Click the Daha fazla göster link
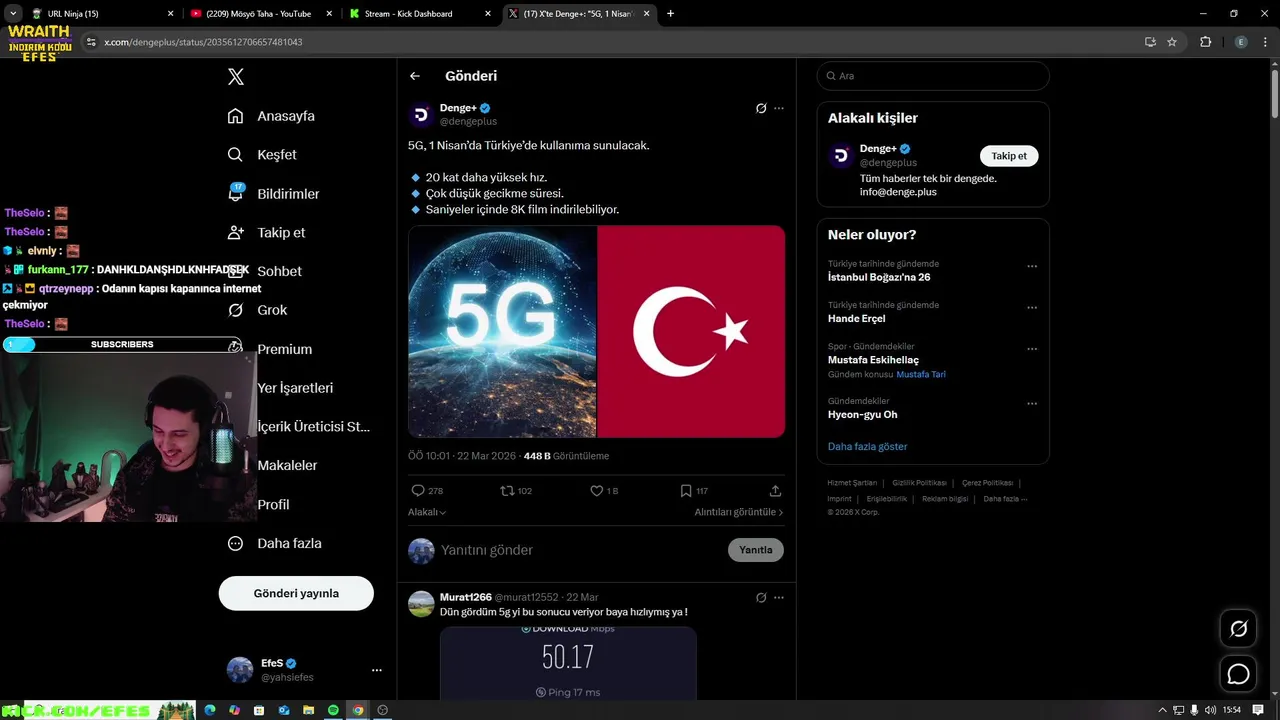 867,446
